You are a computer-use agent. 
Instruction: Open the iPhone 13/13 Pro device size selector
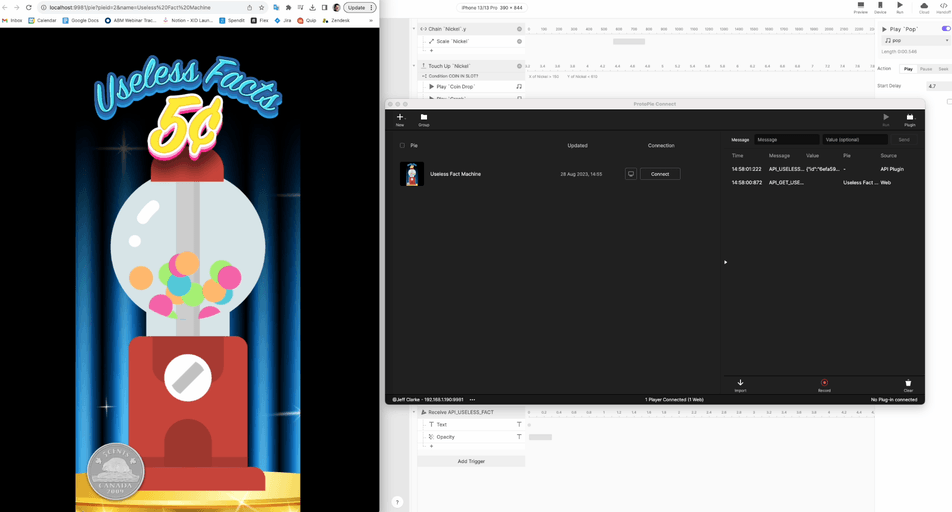(492, 7)
